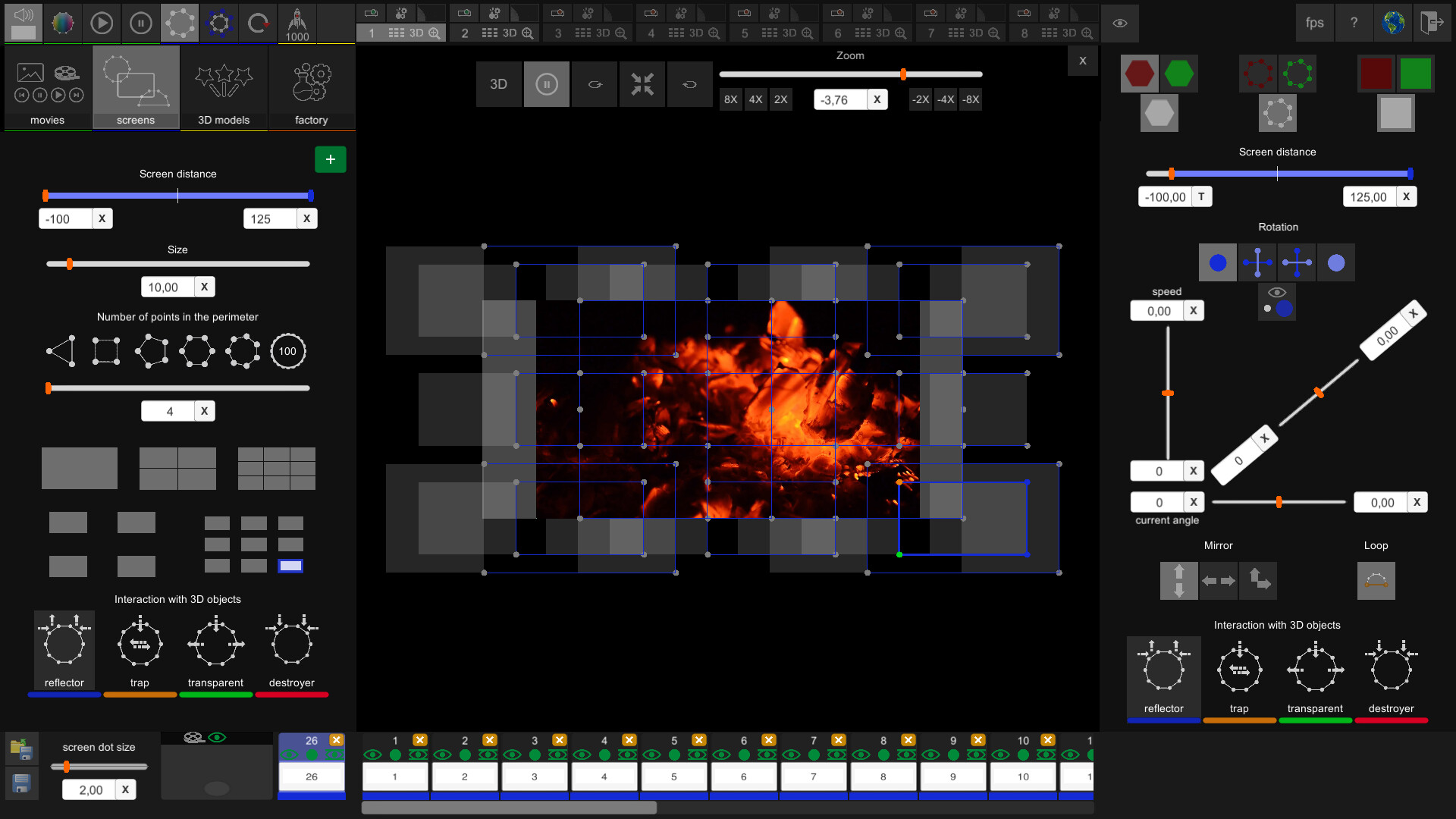
Task: Activate the trap interaction mode
Action: 140,643
